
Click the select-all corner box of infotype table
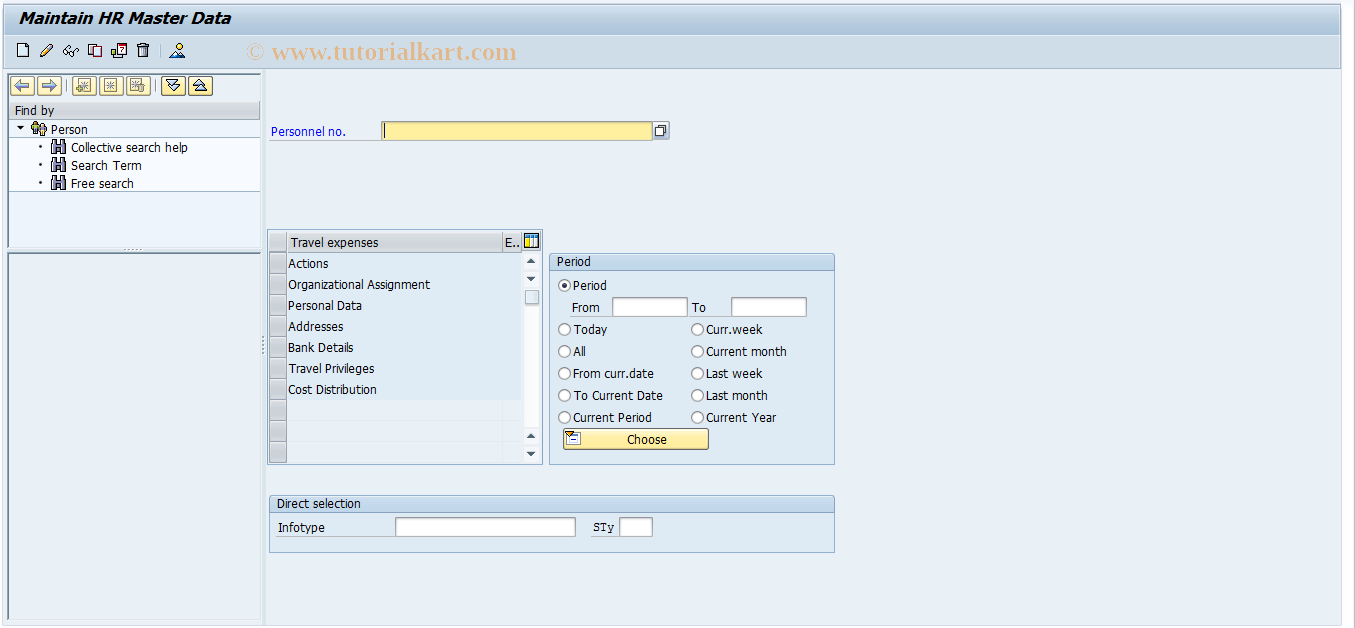pyautogui.click(x=278, y=242)
